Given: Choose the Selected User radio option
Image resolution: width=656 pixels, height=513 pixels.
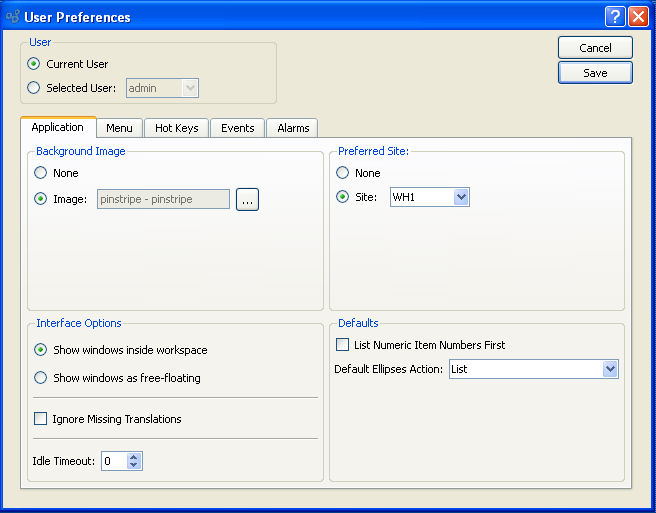Looking at the screenshot, I should pos(35,88).
